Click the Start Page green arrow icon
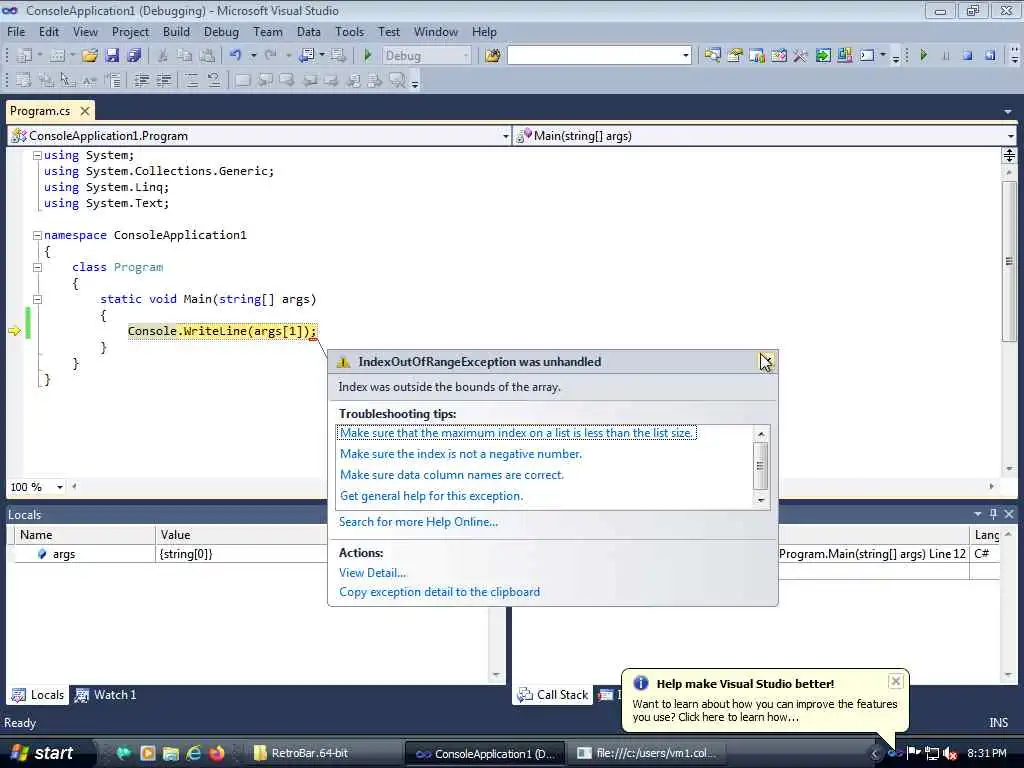 tap(823, 56)
